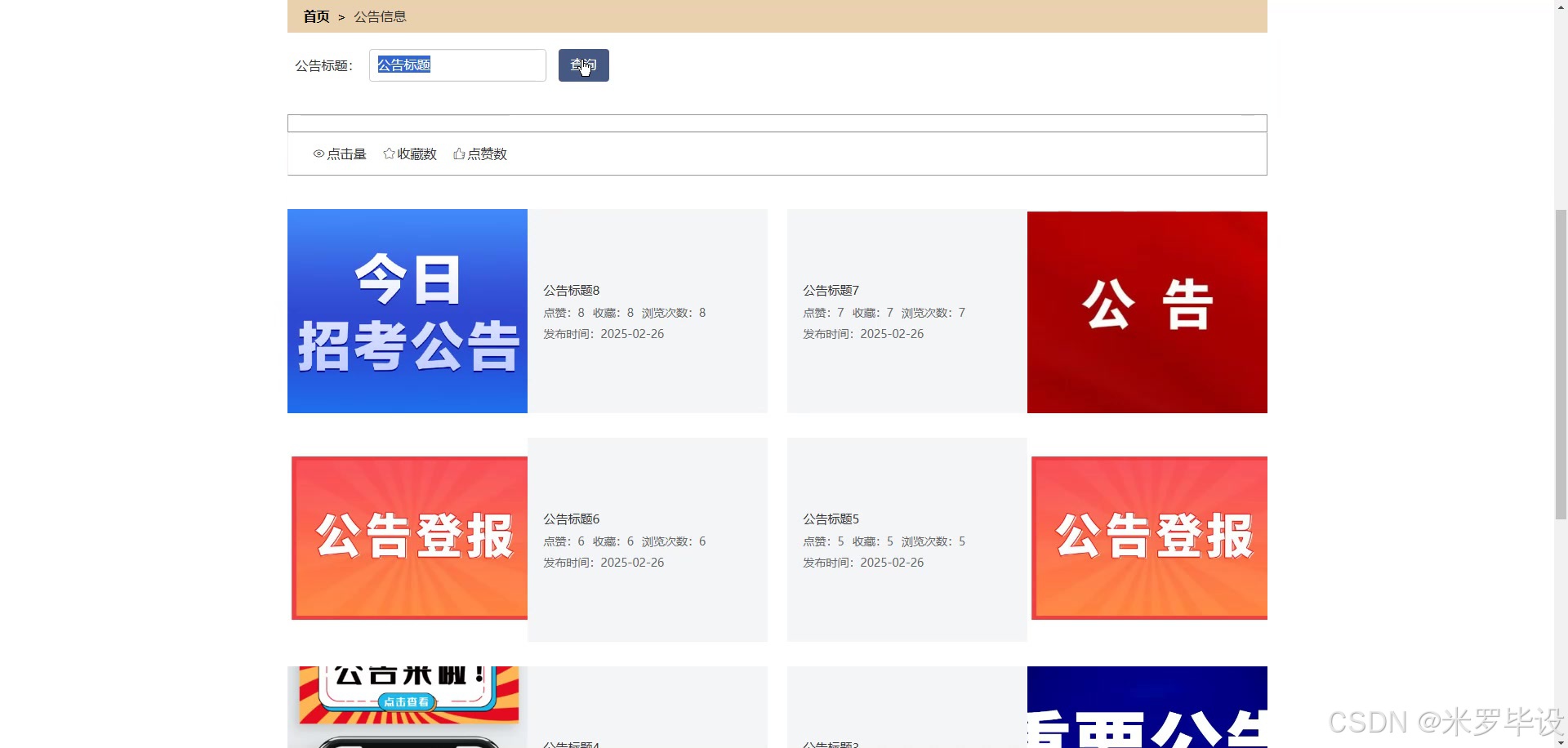Click the 点赞 count for 公告标题5
Screen dimensions: 1568x748
click(824, 541)
